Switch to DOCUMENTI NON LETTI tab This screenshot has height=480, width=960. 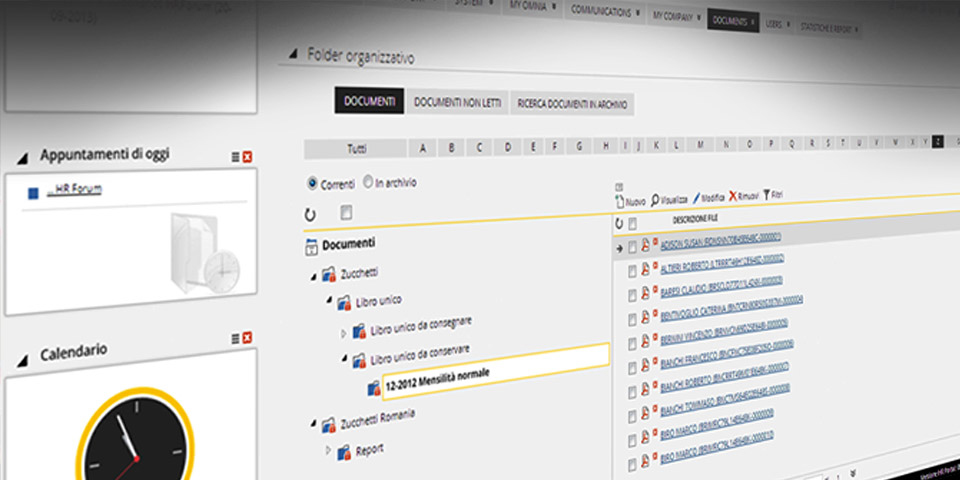(457, 102)
